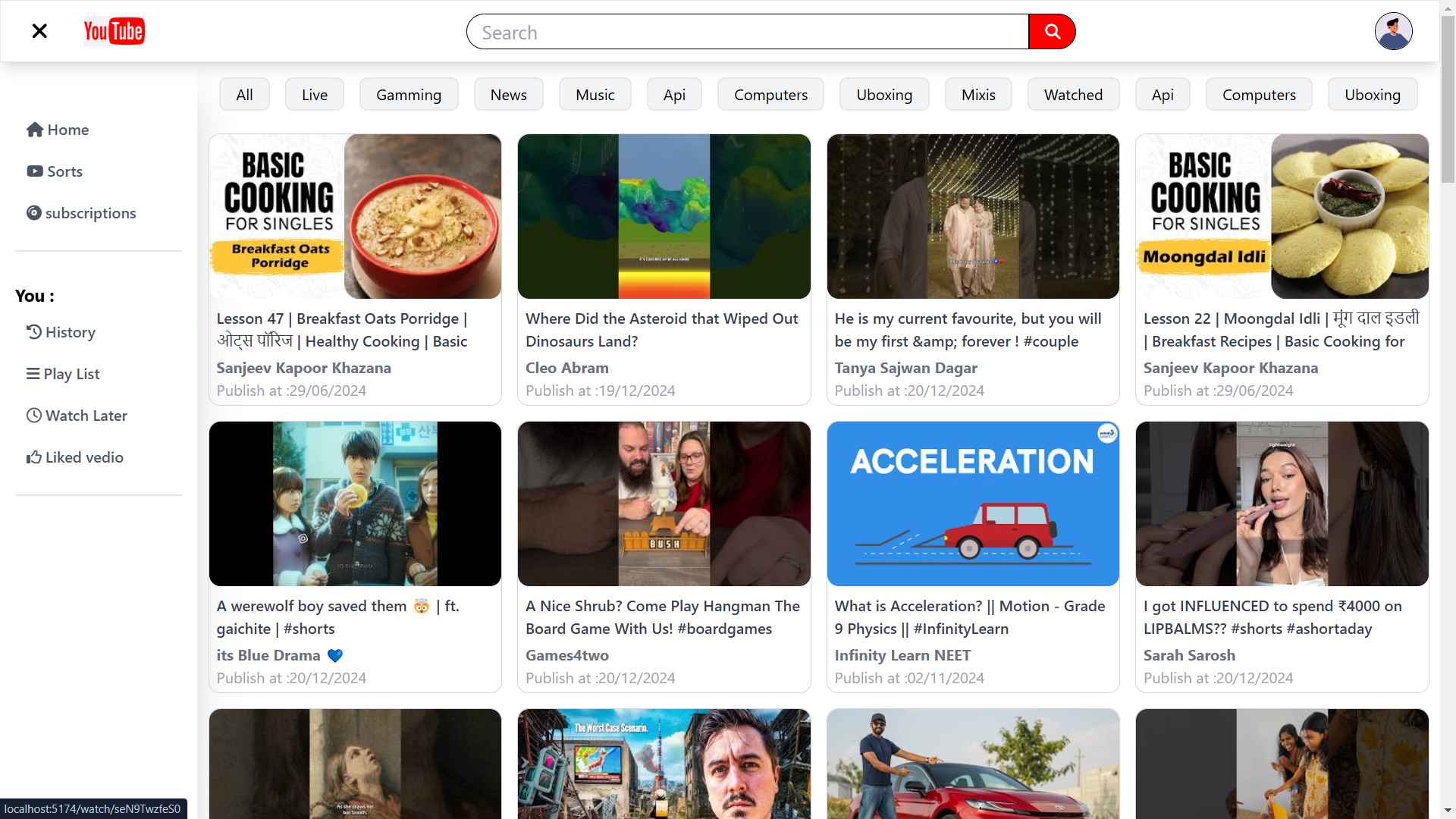The image size is (1456, 819).
Task: Click channel name Tanya Sajwan Dagar
Action: (905, 368)
